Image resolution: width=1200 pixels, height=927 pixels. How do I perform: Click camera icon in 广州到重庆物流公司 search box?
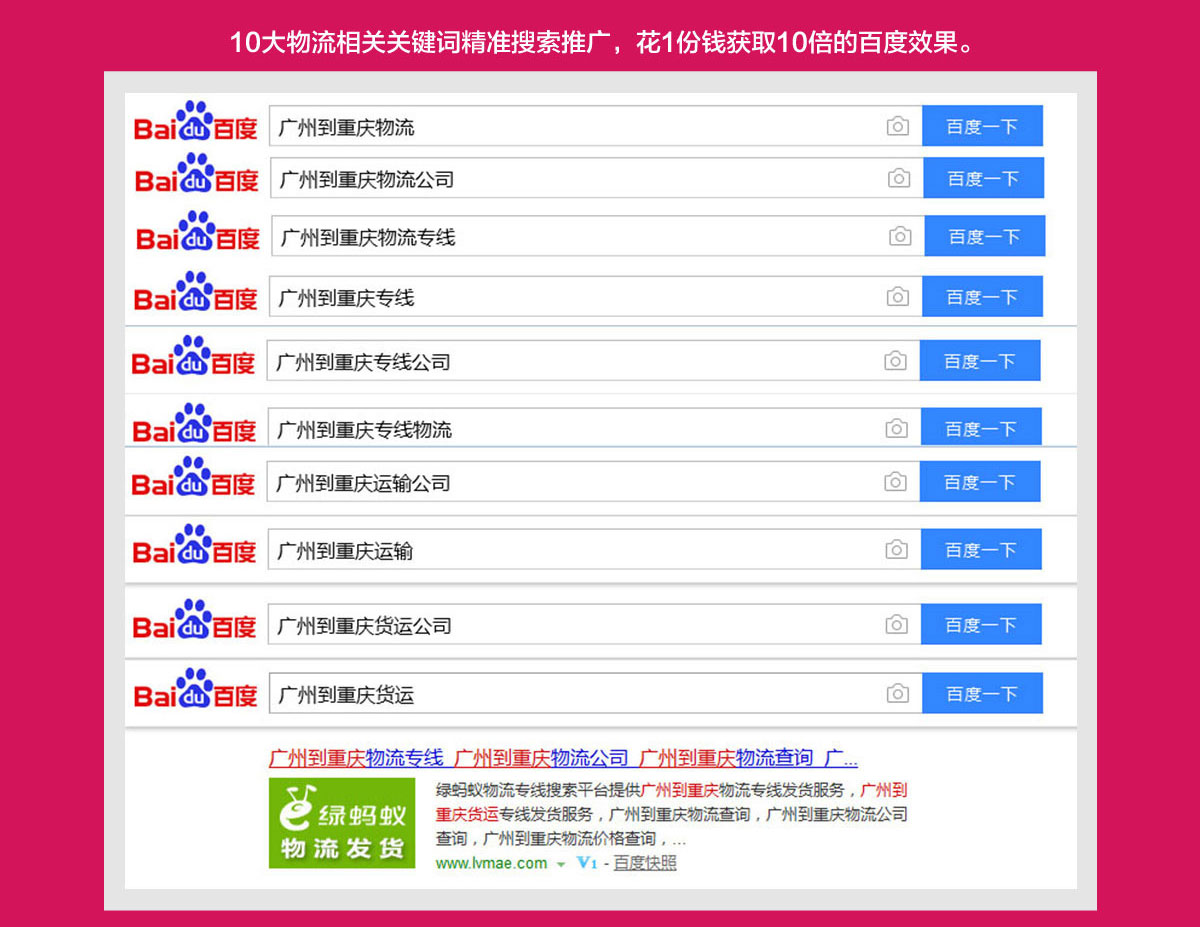(x=899, y=179)
